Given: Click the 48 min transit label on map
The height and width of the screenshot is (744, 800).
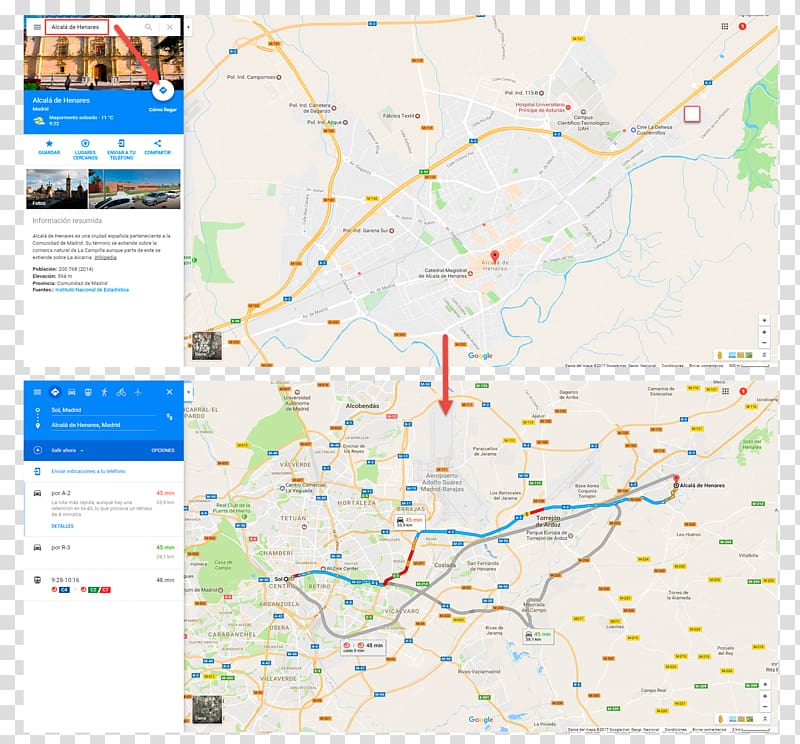Looking at the screenshot, I should (364, 647).
